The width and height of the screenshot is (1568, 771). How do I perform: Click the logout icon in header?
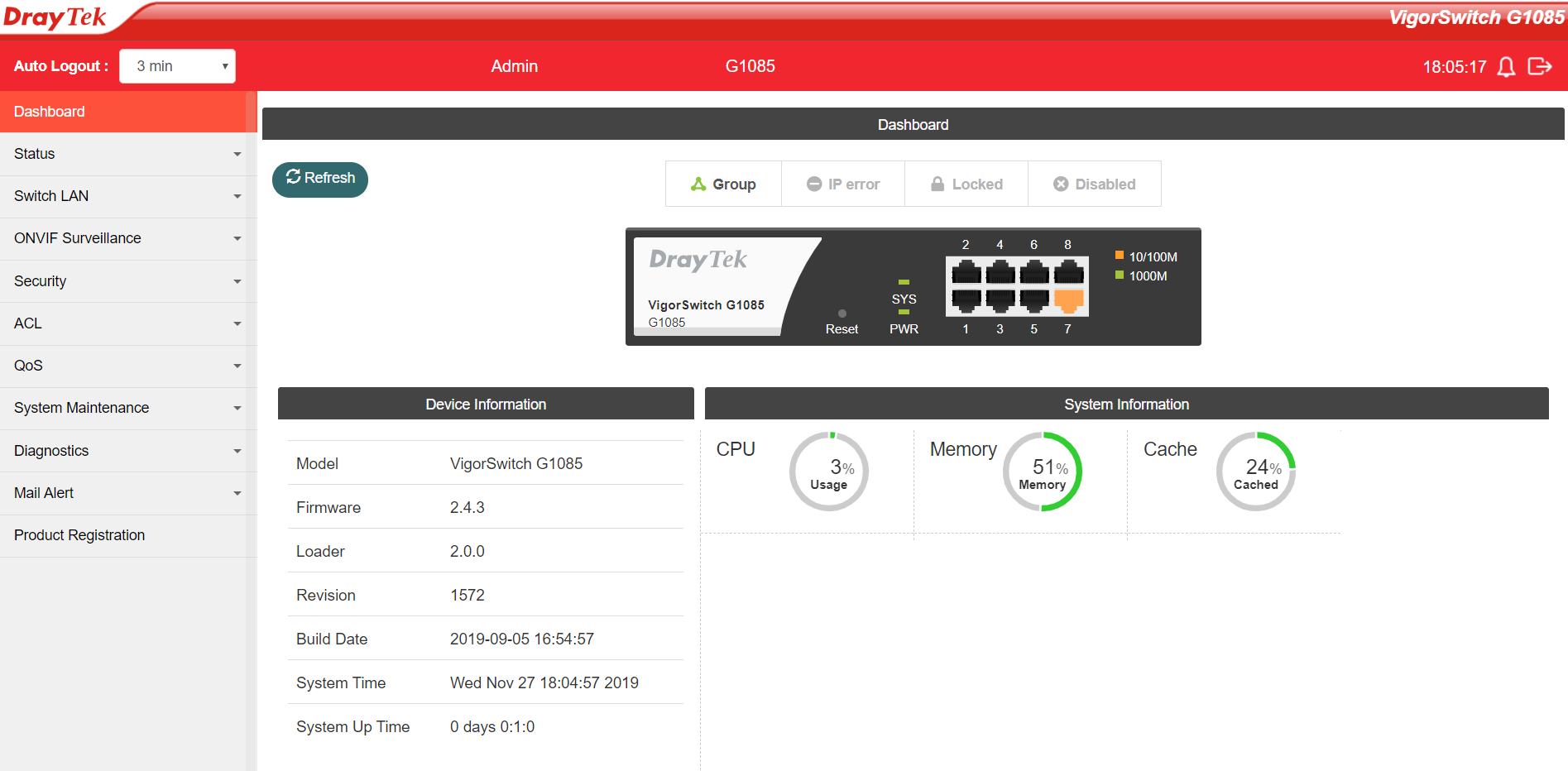pyautogui.click(x=1539, y=66)
